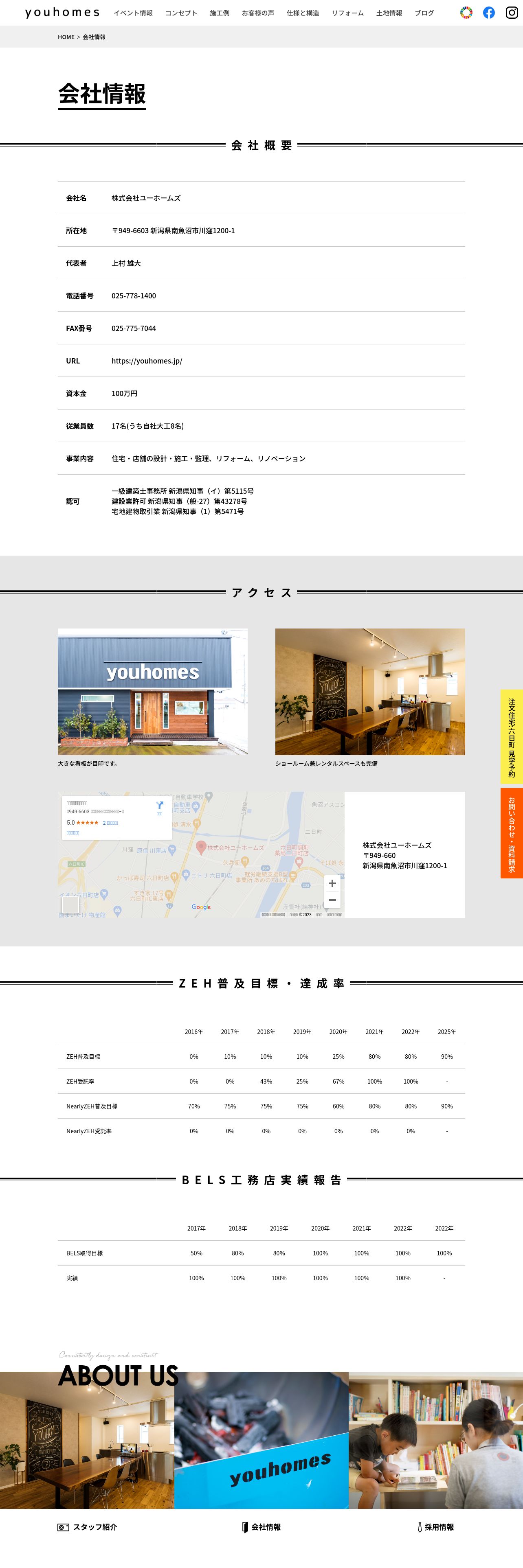Click the orange お問い合わせ・資料請求 side button
Image resolution: width=523 pixels, height=1568 pixels.
coord(512,833)
